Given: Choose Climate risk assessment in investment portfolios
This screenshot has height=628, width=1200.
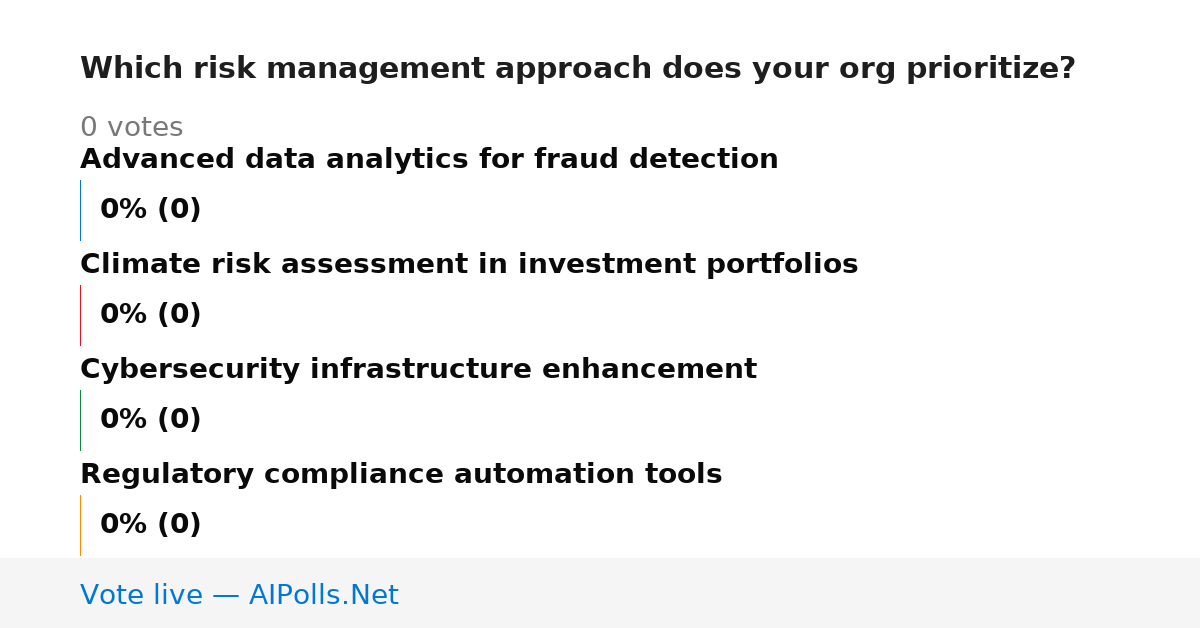Looking at the screenshot, I should click(x=469, y=264).
